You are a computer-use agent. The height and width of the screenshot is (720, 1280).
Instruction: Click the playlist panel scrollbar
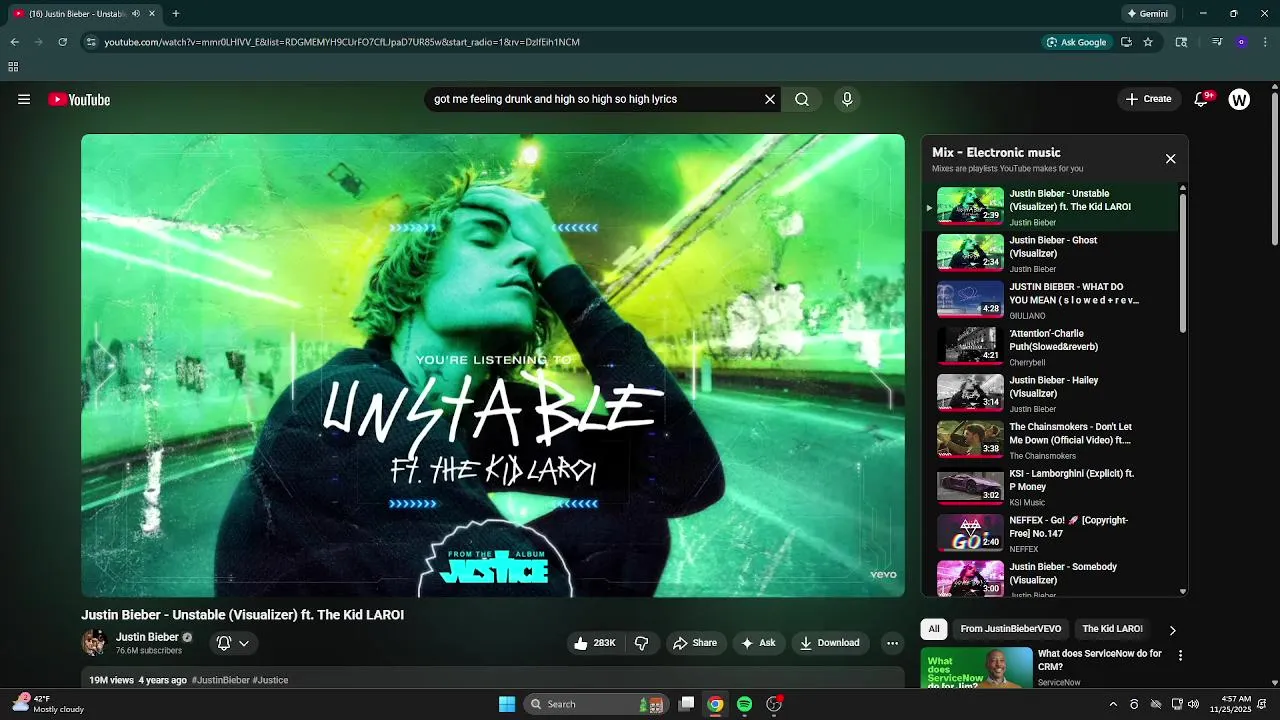click(x=1183, y=262)
